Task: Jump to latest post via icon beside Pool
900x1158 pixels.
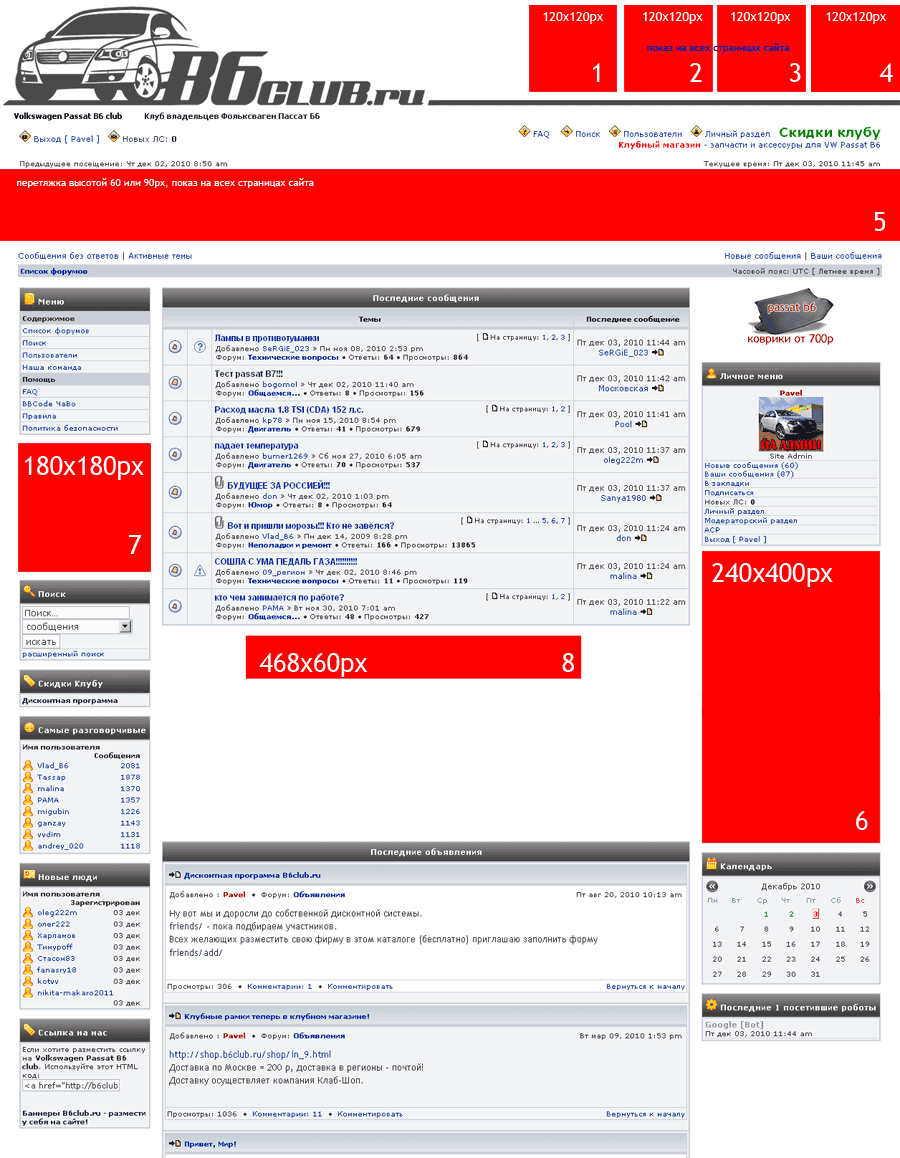Action: [641, 425]
